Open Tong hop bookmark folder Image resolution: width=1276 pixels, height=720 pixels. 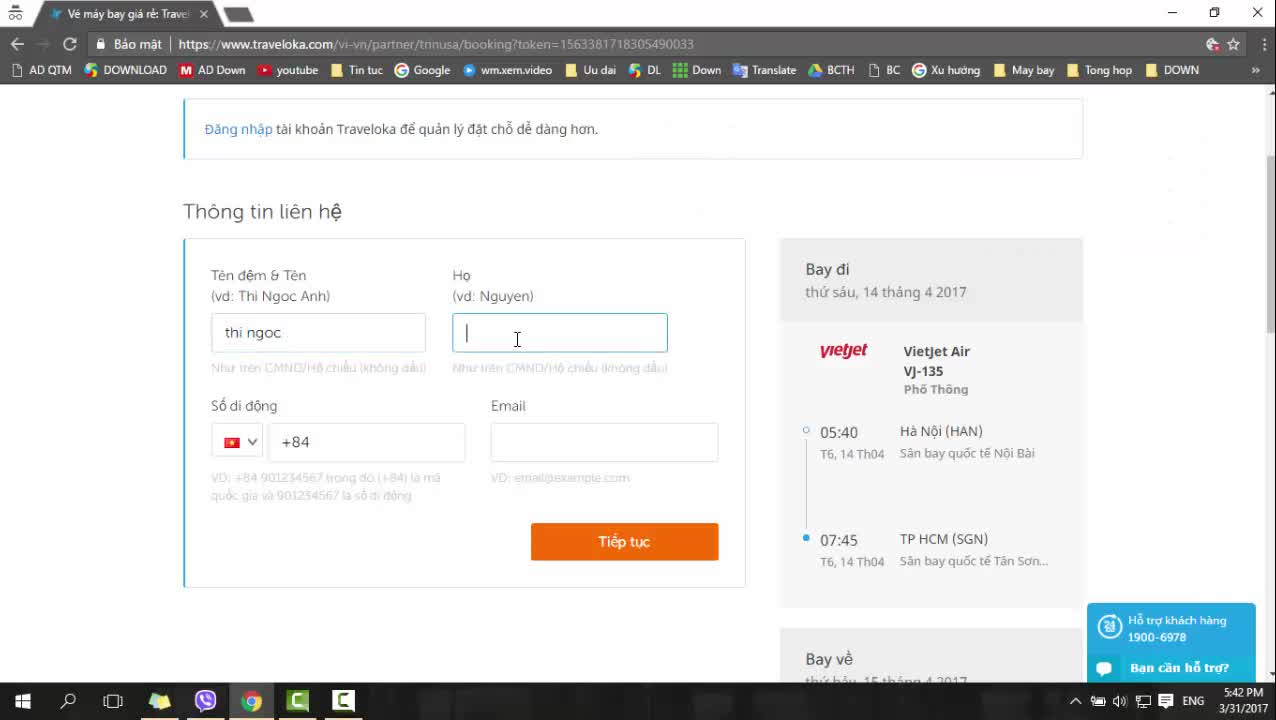(x=1099, y=70)
